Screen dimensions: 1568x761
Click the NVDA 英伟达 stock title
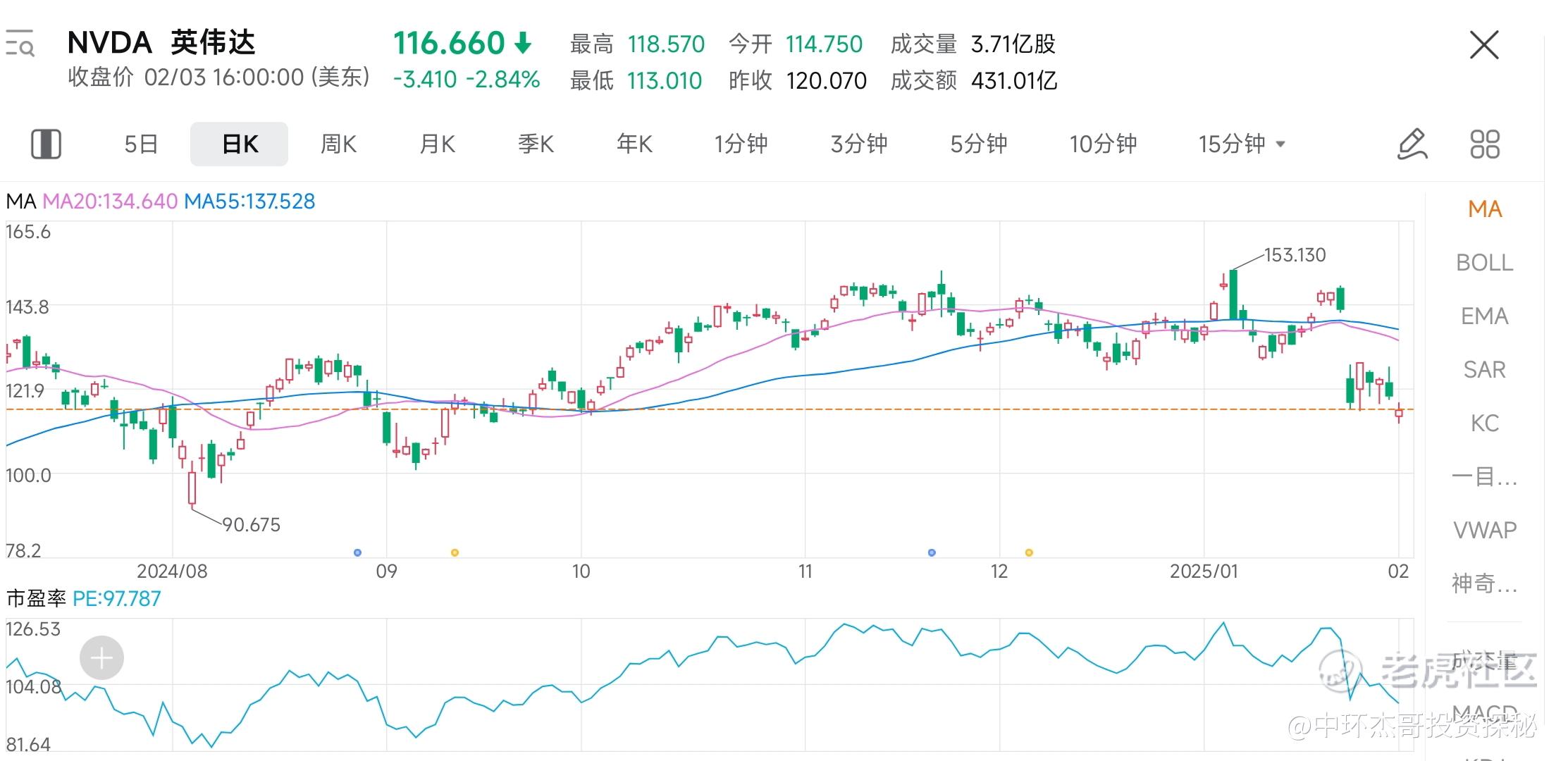[161, 43]
